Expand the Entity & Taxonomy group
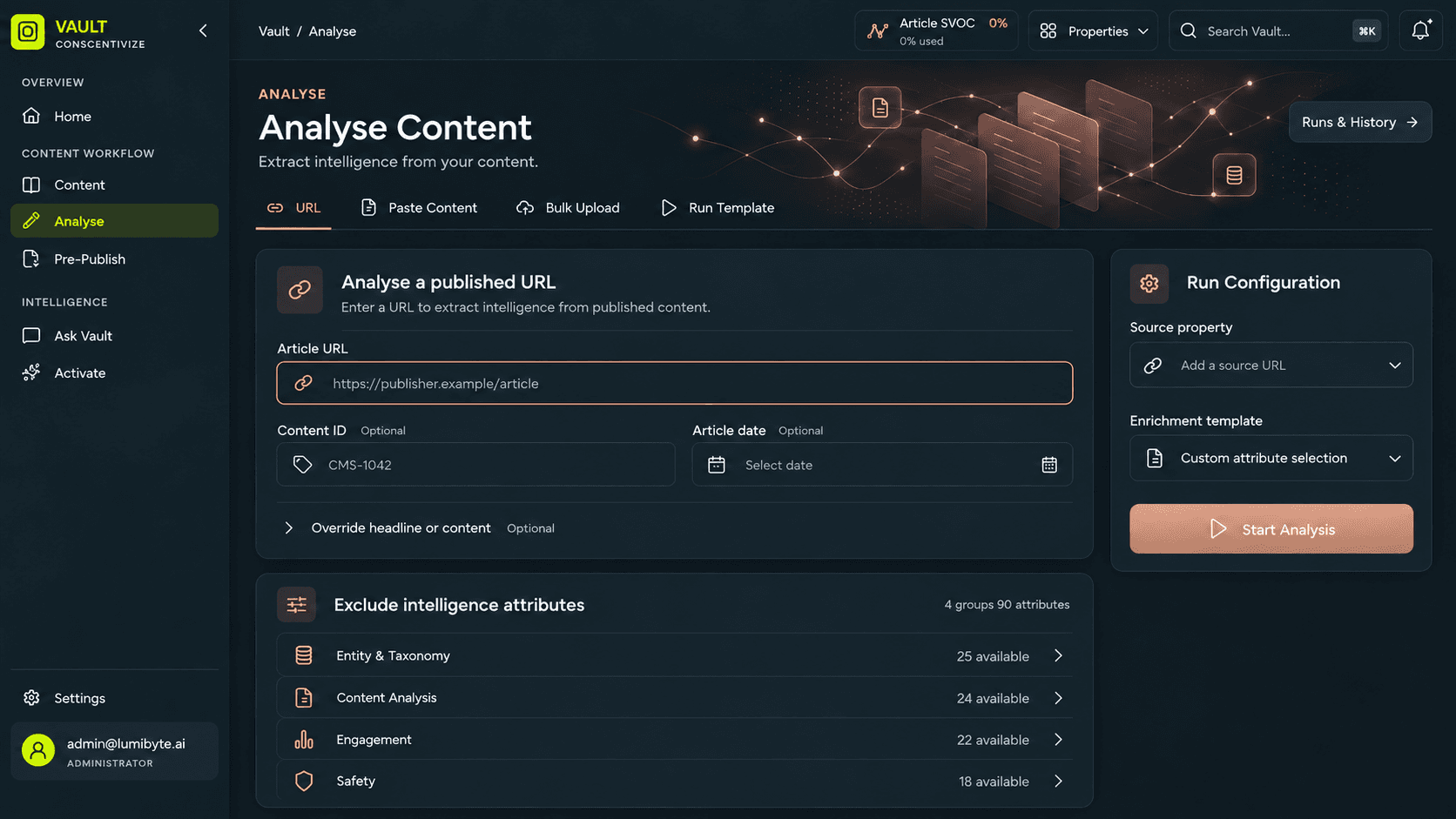 coord(675,655)
